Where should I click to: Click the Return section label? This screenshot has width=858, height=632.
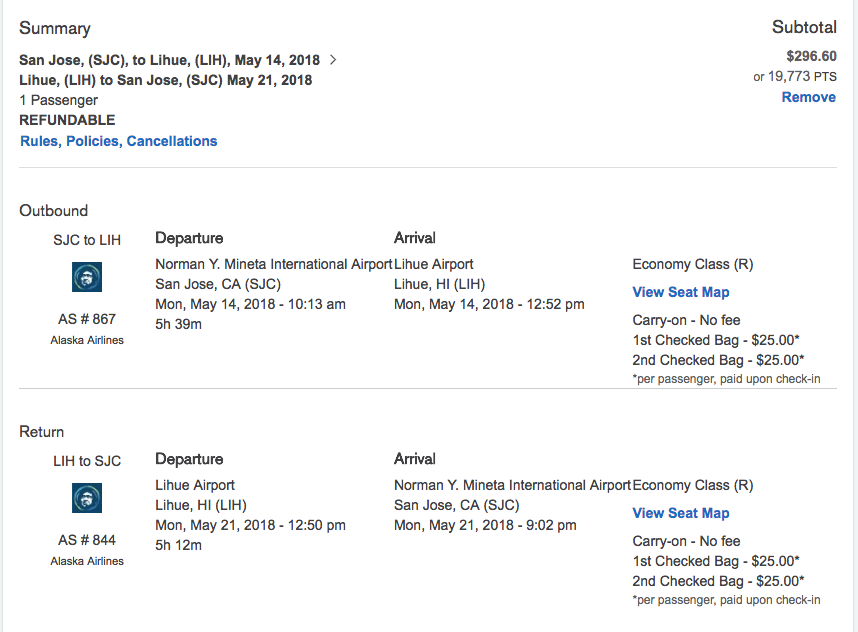click(x=41, y=431)
